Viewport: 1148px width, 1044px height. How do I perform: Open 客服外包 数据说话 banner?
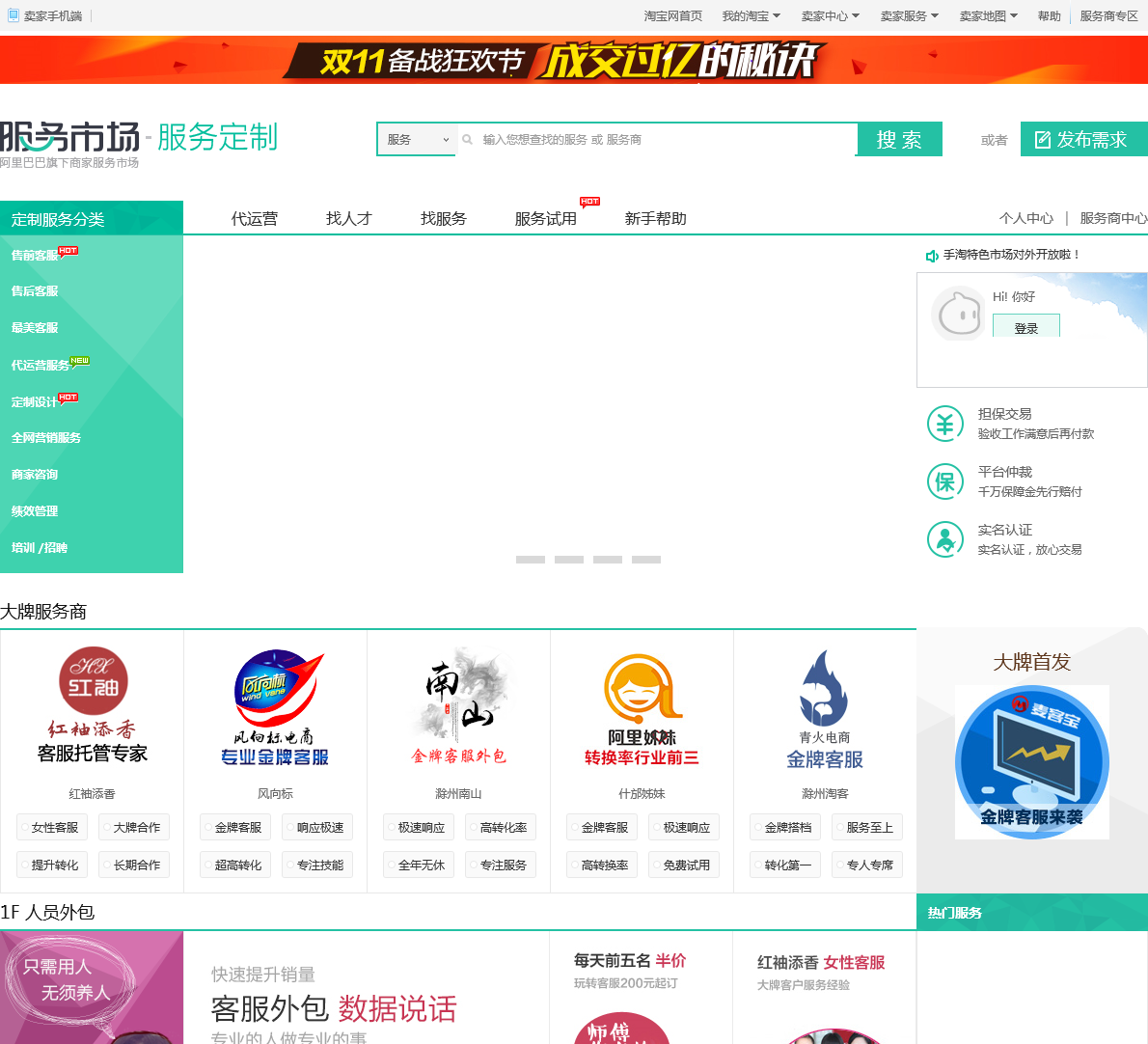(366, 988)
